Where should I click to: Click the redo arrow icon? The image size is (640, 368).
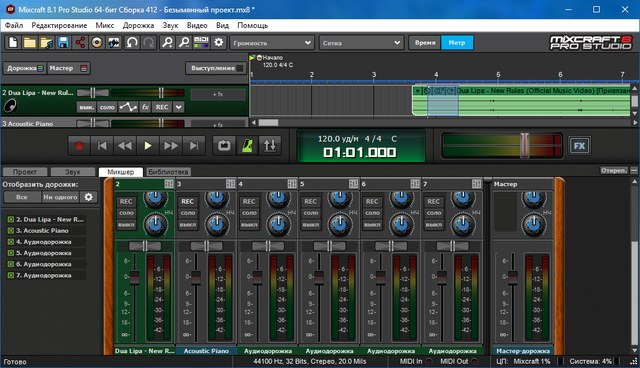pyautogui.click(x=149, y=42)
